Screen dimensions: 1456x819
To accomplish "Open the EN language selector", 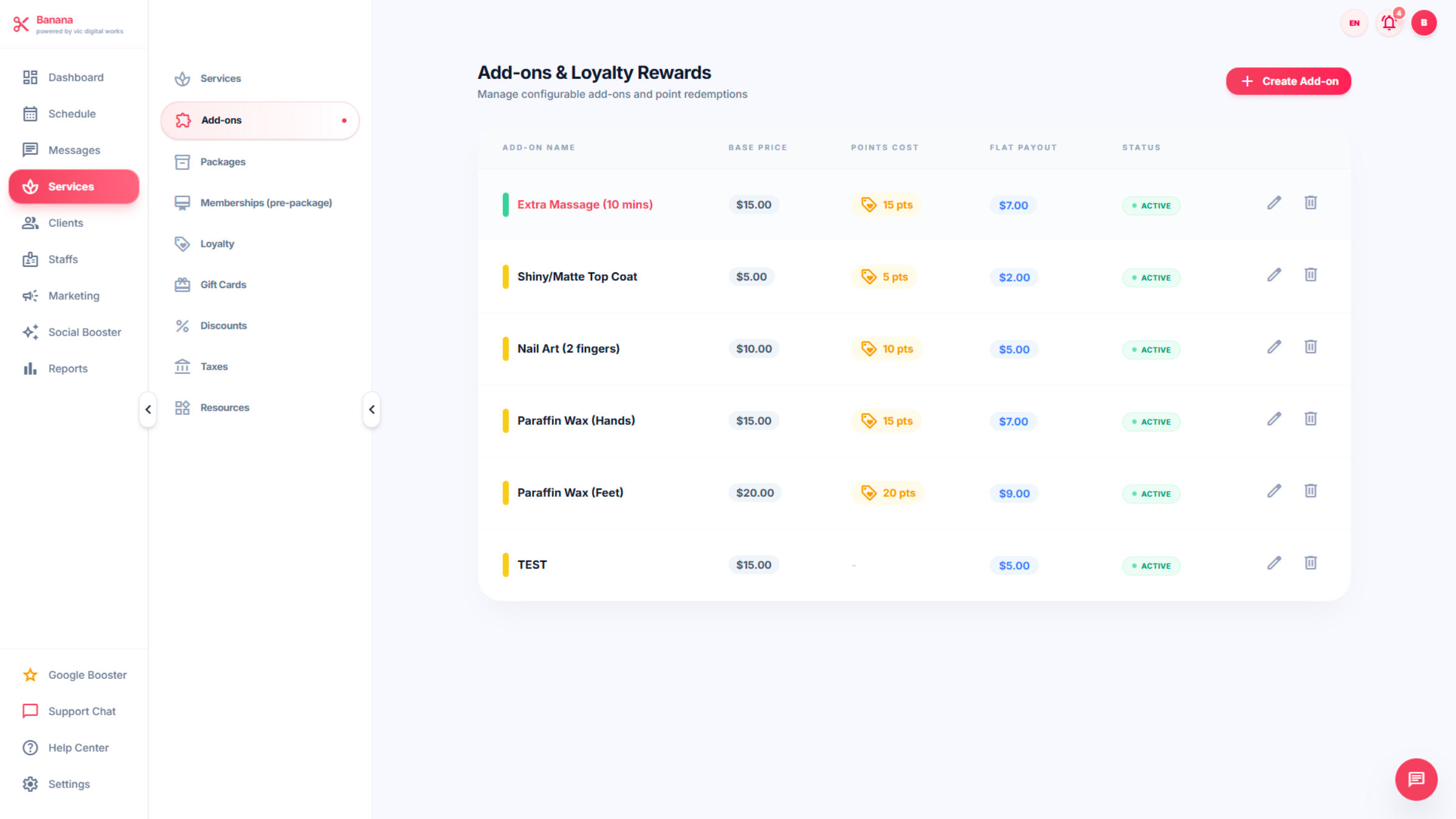I will pyautogui.click(x=1353, y=22).
